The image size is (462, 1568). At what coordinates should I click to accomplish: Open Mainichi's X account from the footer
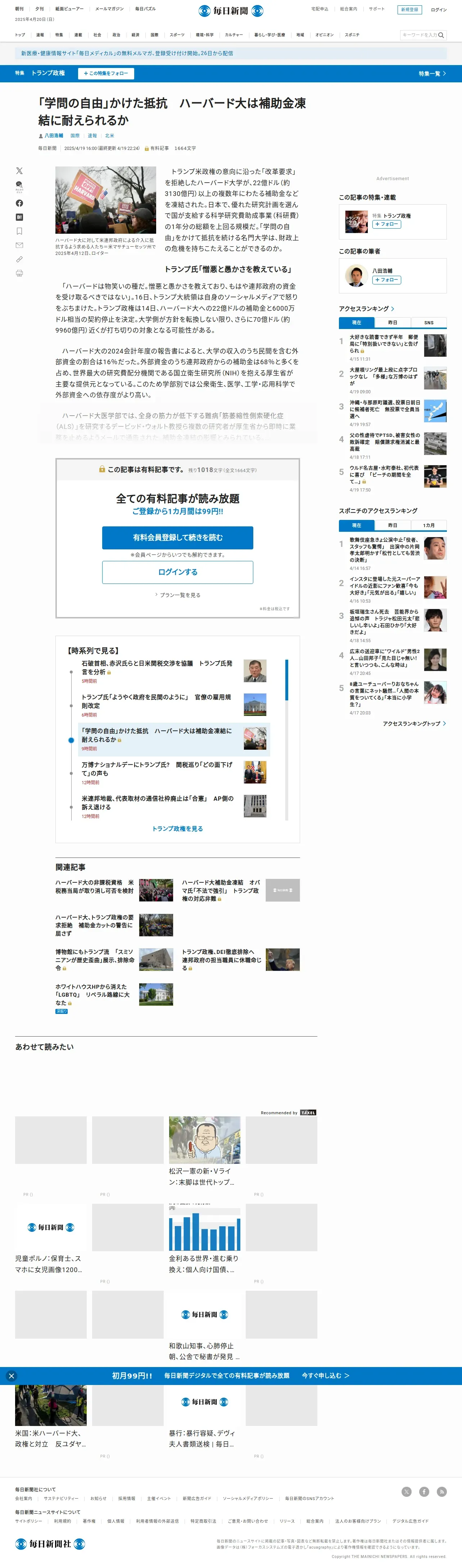[407, 1491]
